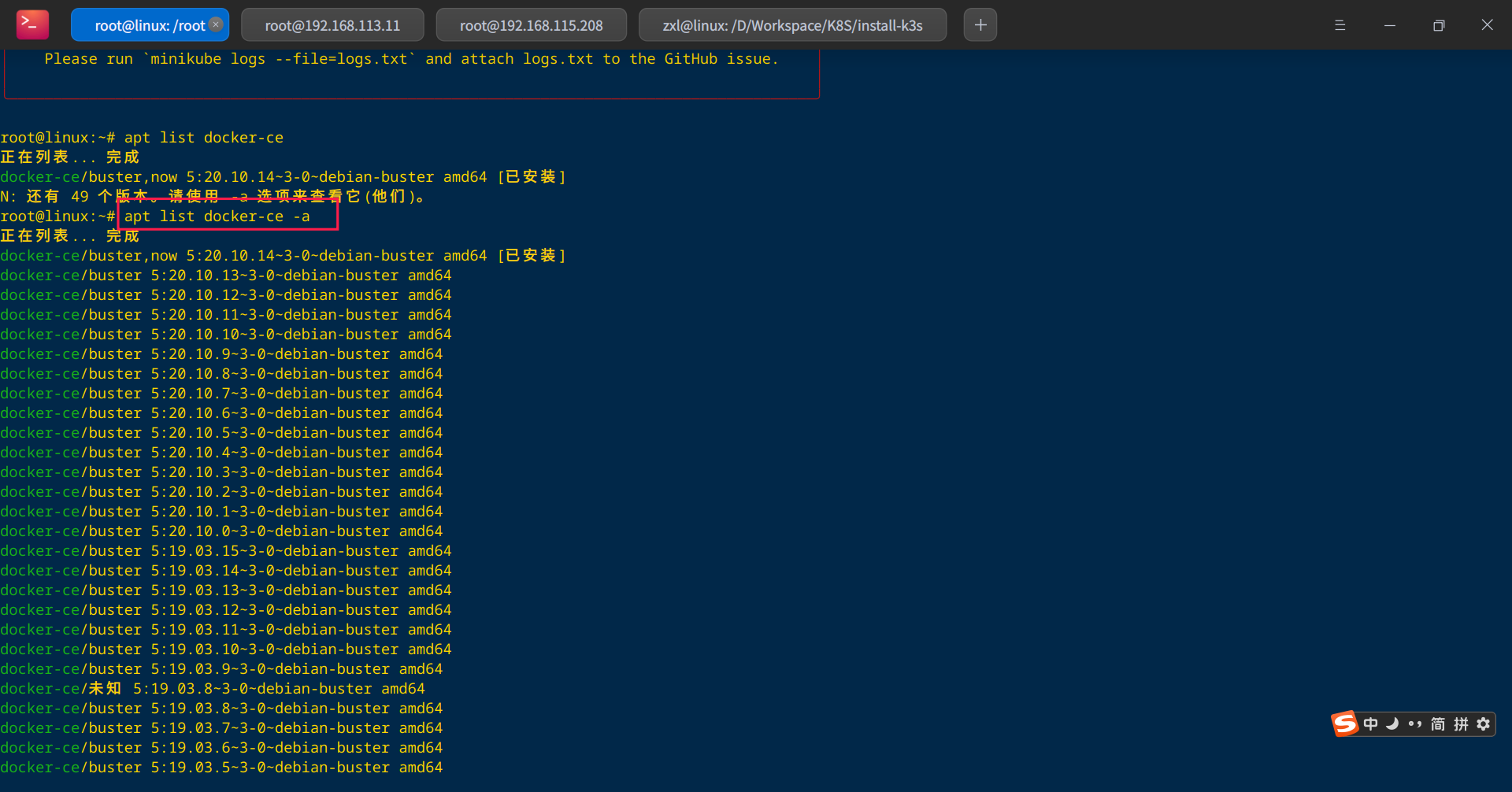Open the terminal options hamburger menu
Screen dimensions: 1512x792
point(1340,24)
